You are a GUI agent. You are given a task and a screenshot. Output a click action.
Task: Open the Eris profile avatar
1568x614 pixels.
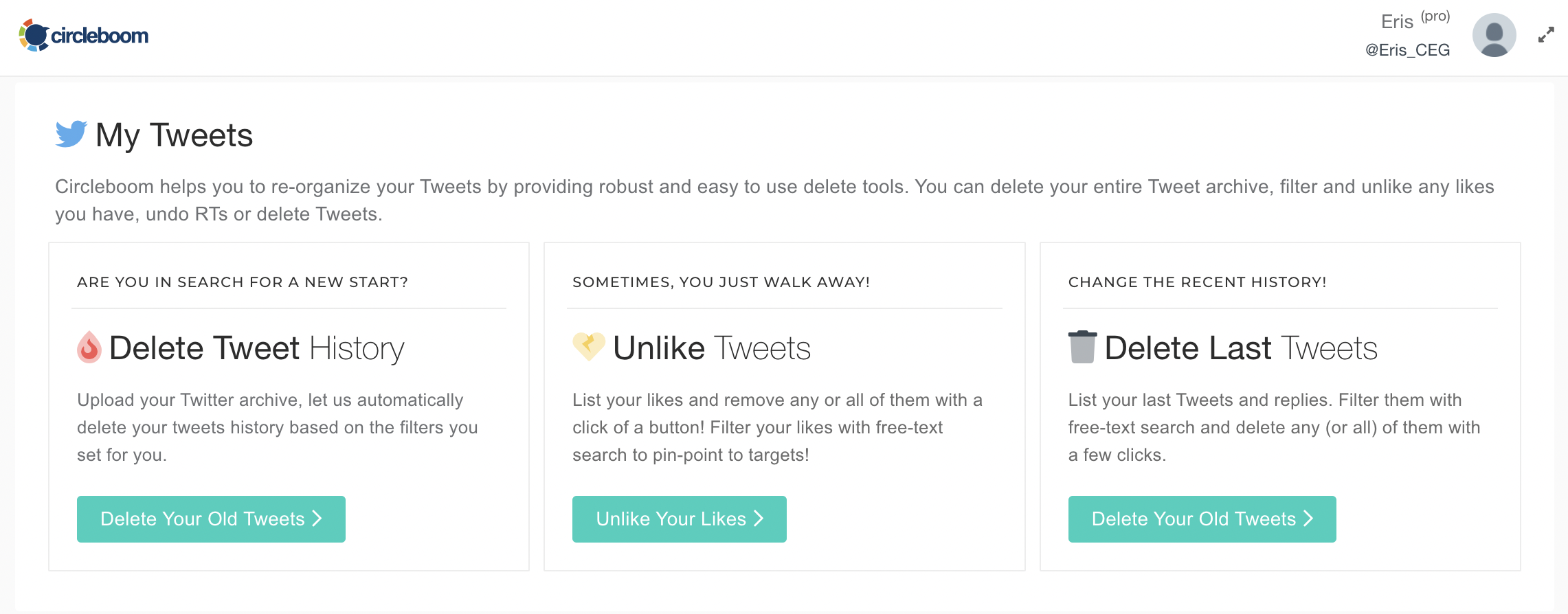[1494, 35]
